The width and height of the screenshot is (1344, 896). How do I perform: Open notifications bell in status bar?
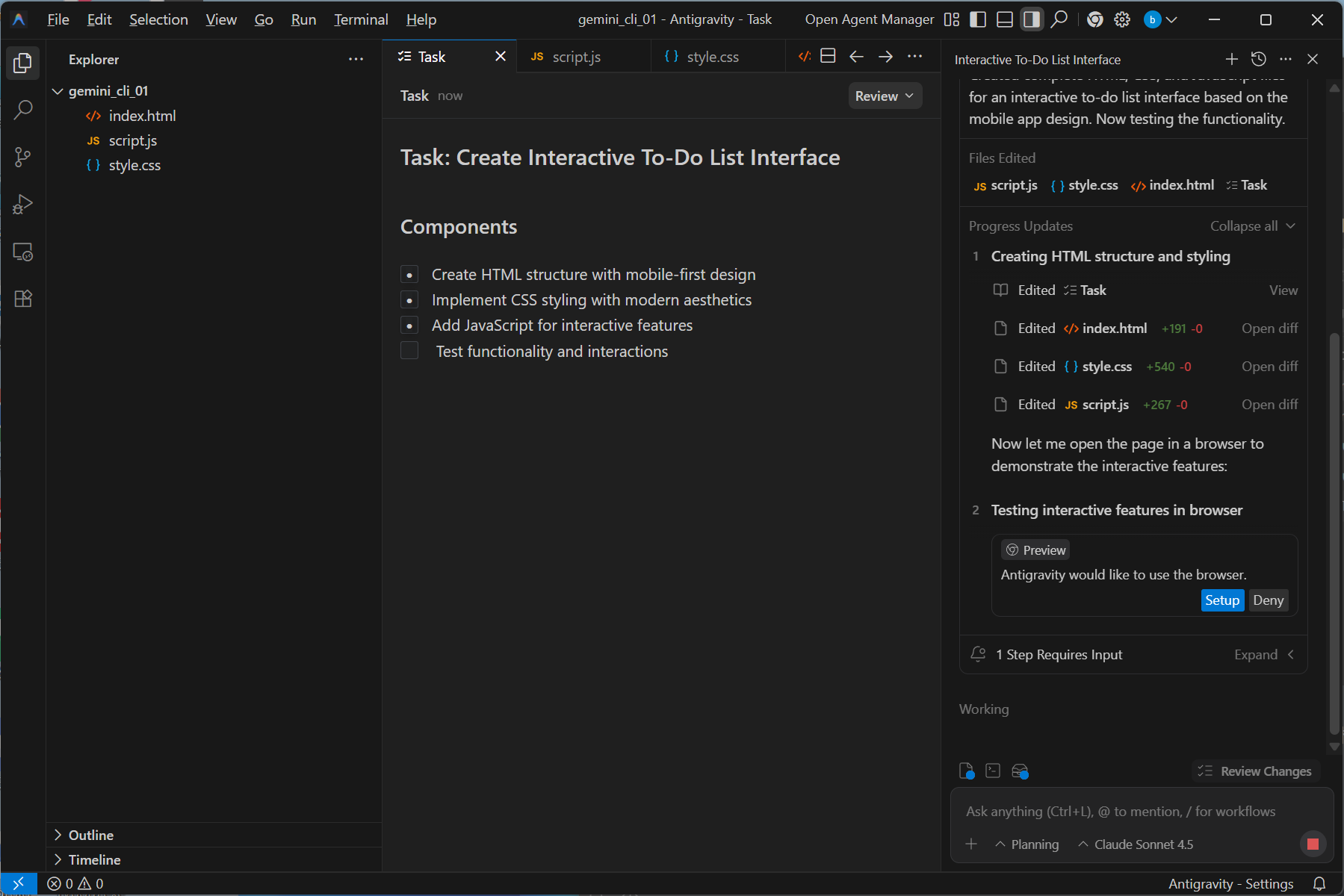pyautogui.click(x=1319, y=883)
